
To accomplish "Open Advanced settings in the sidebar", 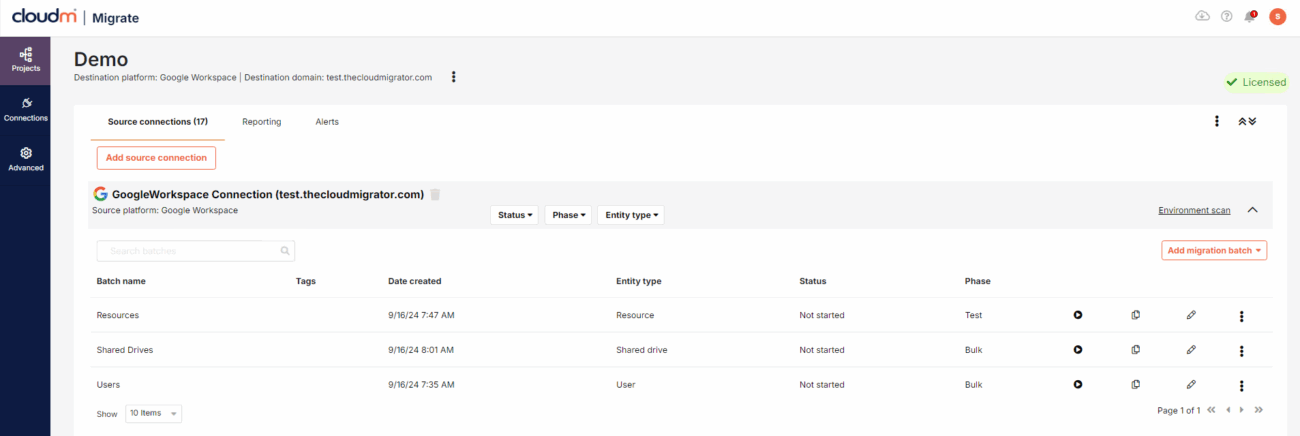I will click(25, 159).
